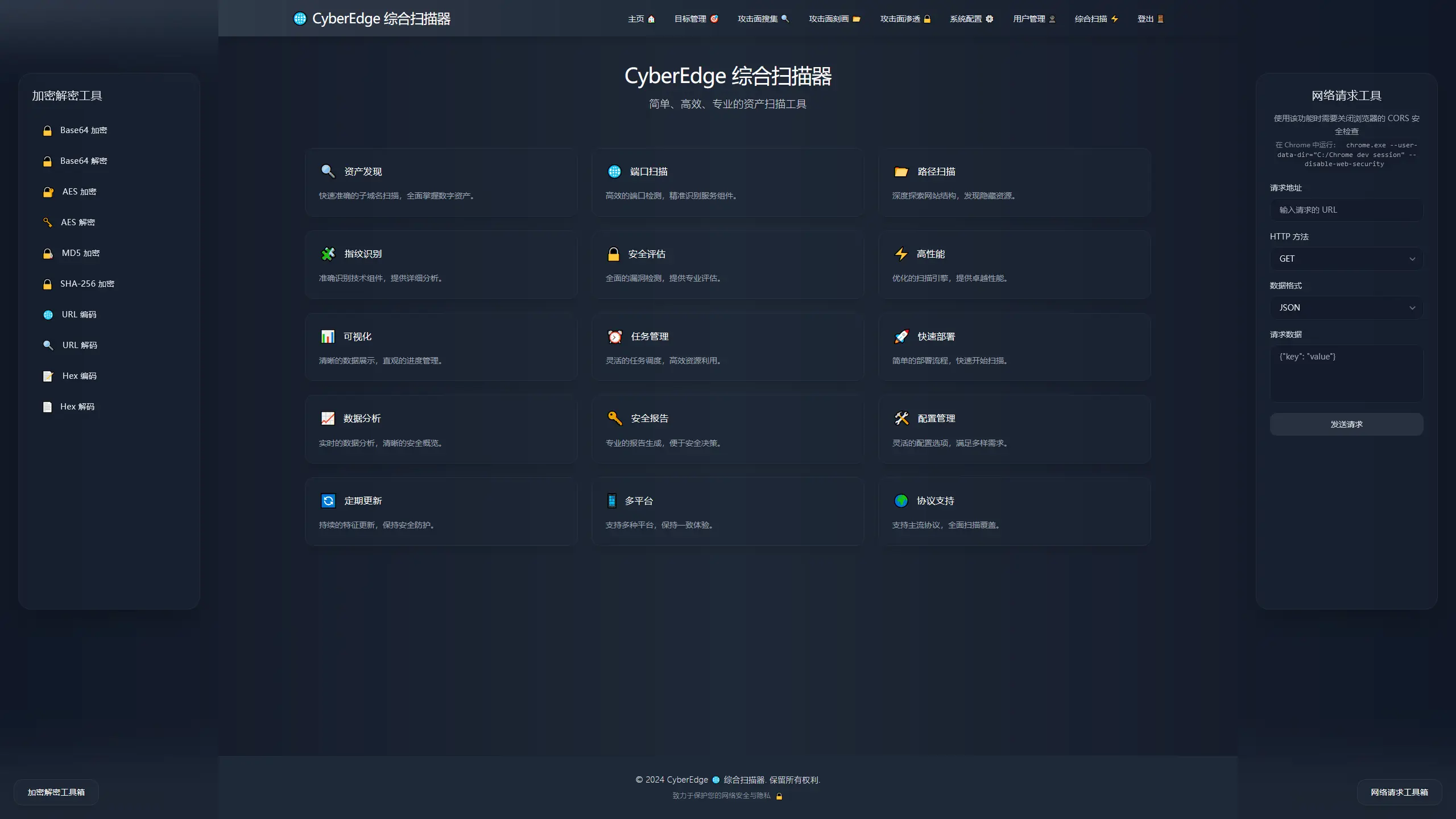Click description 全面的漏洞检测，提供专业评估
Screen dimensions: 1456x819
pyautogui.click(x=665, y=278)
